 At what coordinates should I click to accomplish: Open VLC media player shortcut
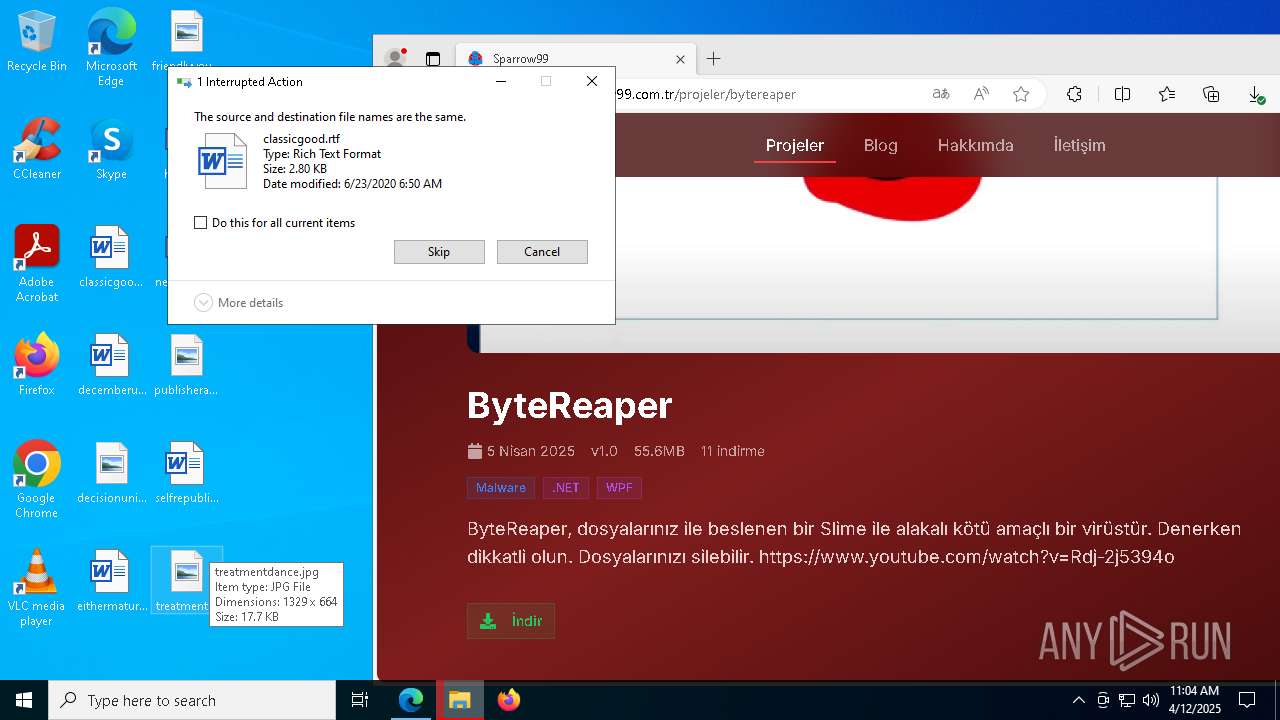pyautogui.click(x=36, y=588)
